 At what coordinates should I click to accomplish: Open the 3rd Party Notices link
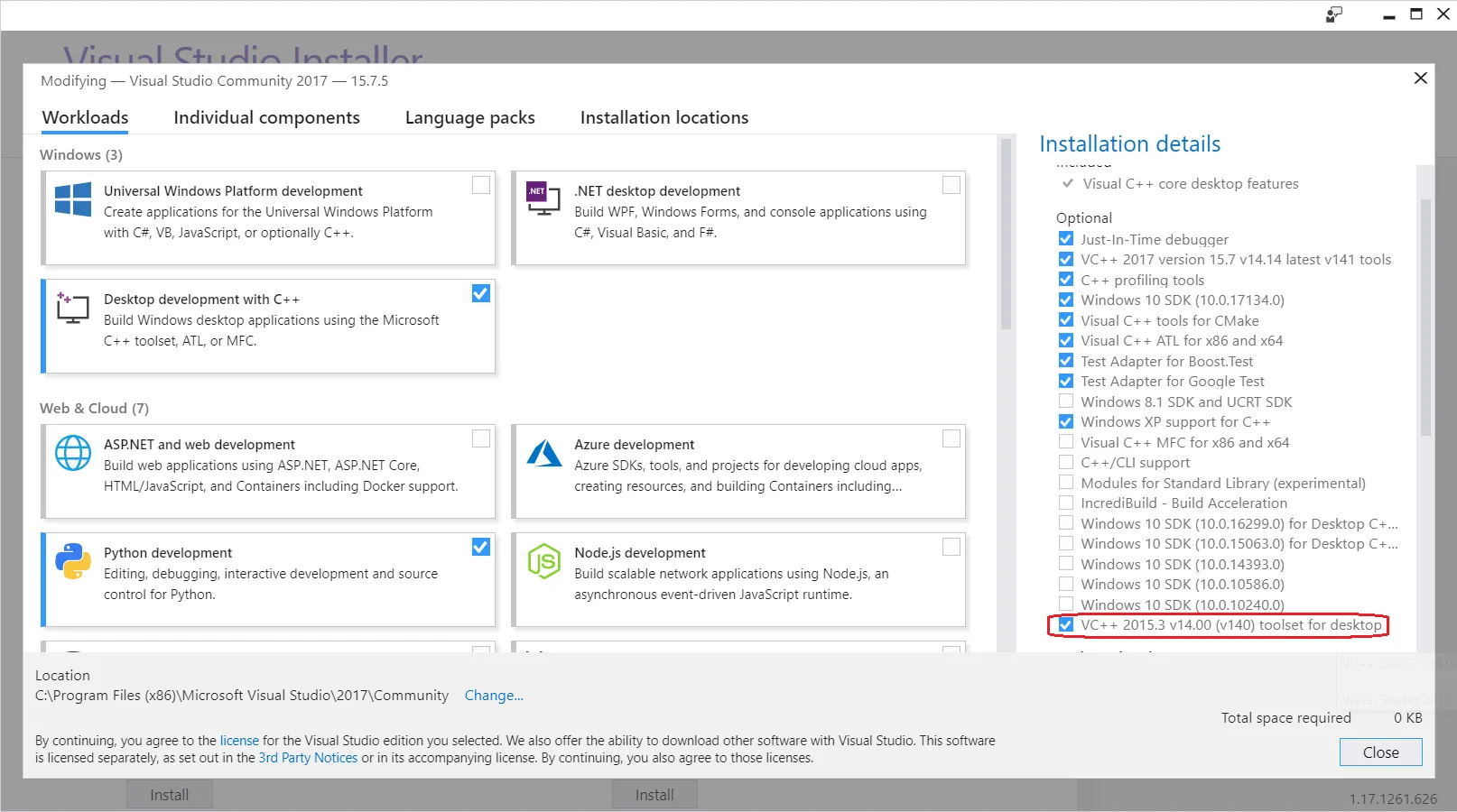click(308, 758)
